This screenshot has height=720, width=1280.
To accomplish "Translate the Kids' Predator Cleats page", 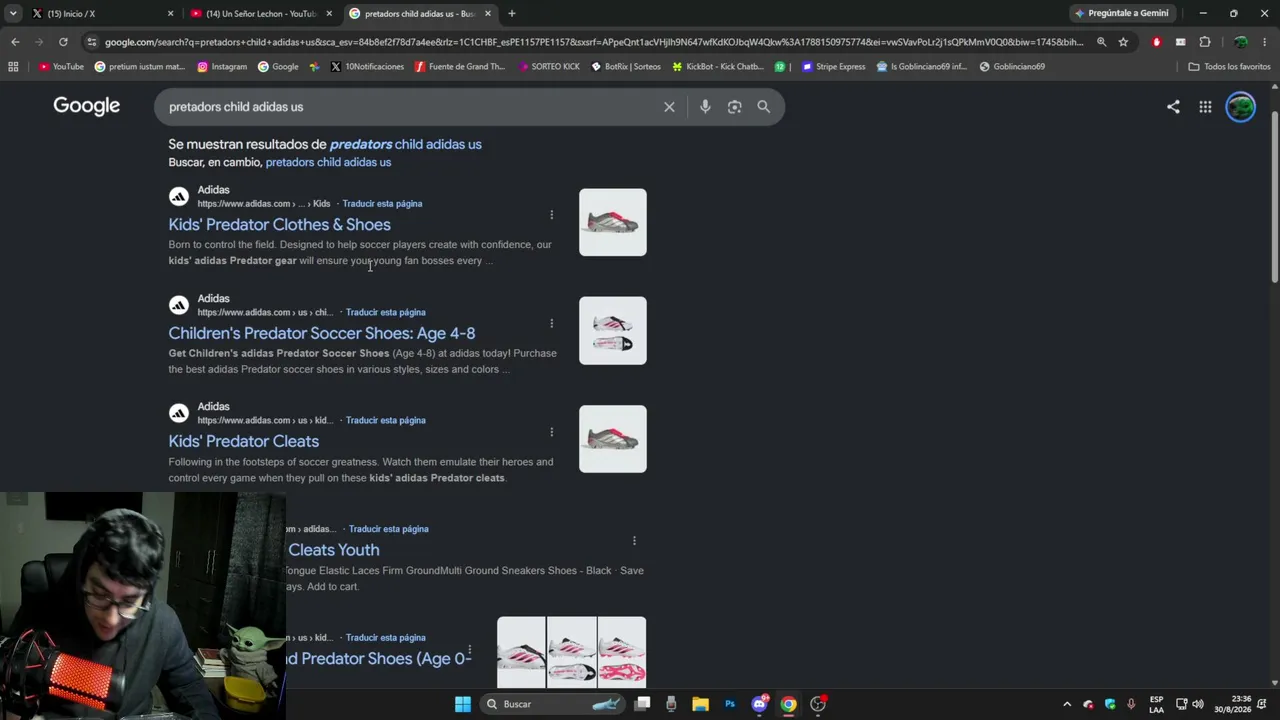I will (386, 421).
